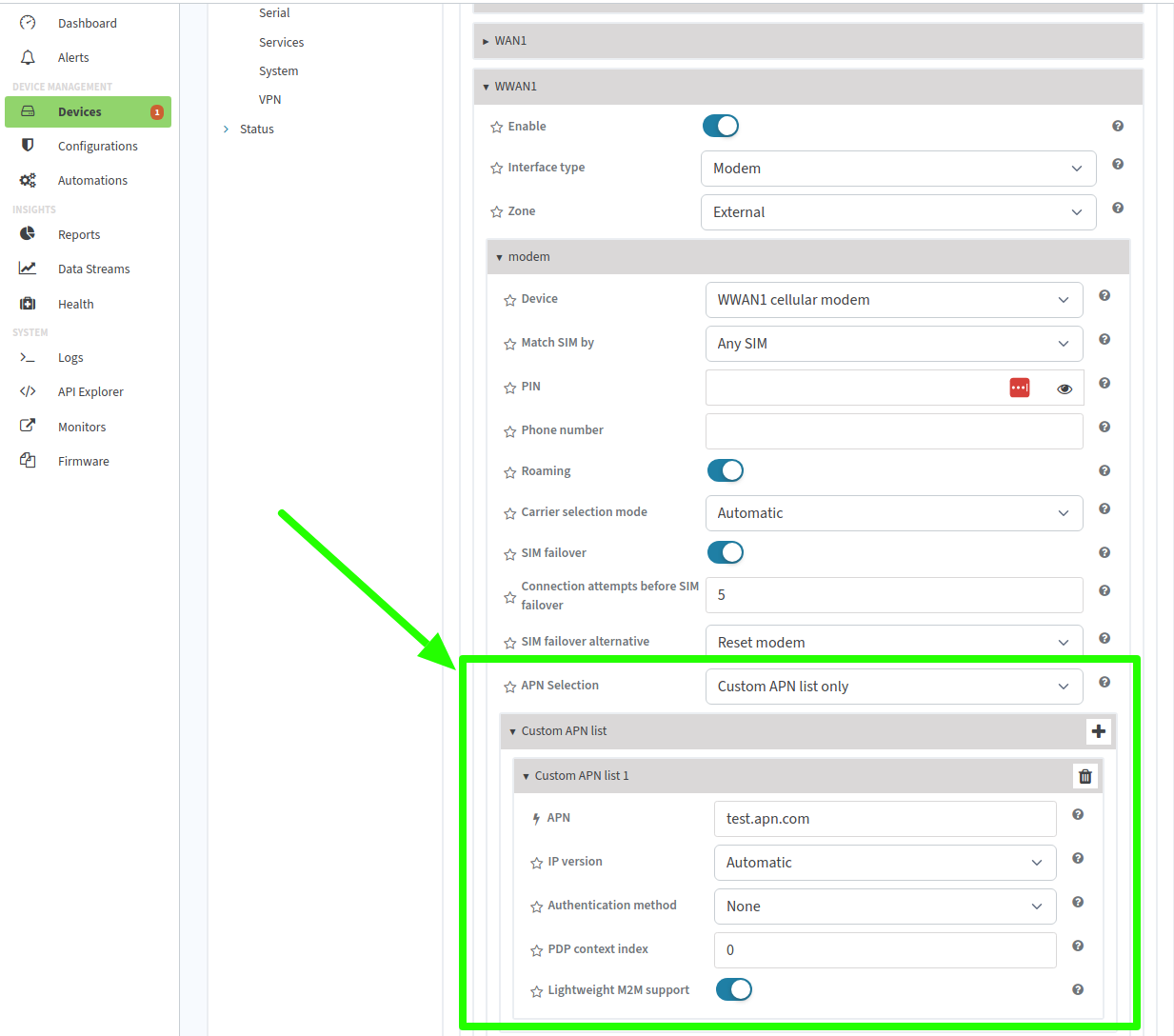This screenshot has width=1174, height=1036.
Task: Open the Device dropdown
Action: (894, 300)
